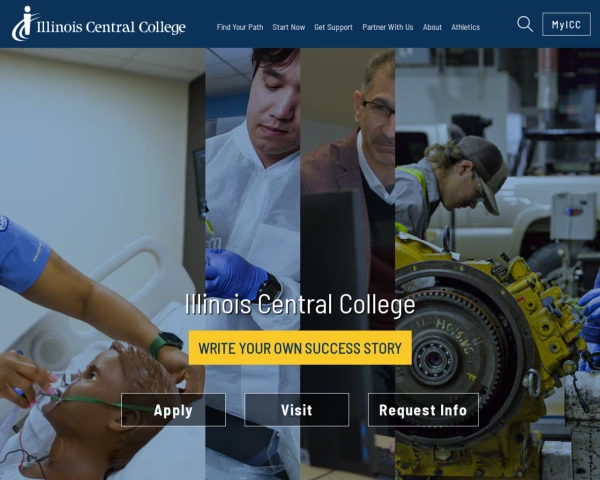
Task: Expand the Get Support menu
Action: [333, 27]
